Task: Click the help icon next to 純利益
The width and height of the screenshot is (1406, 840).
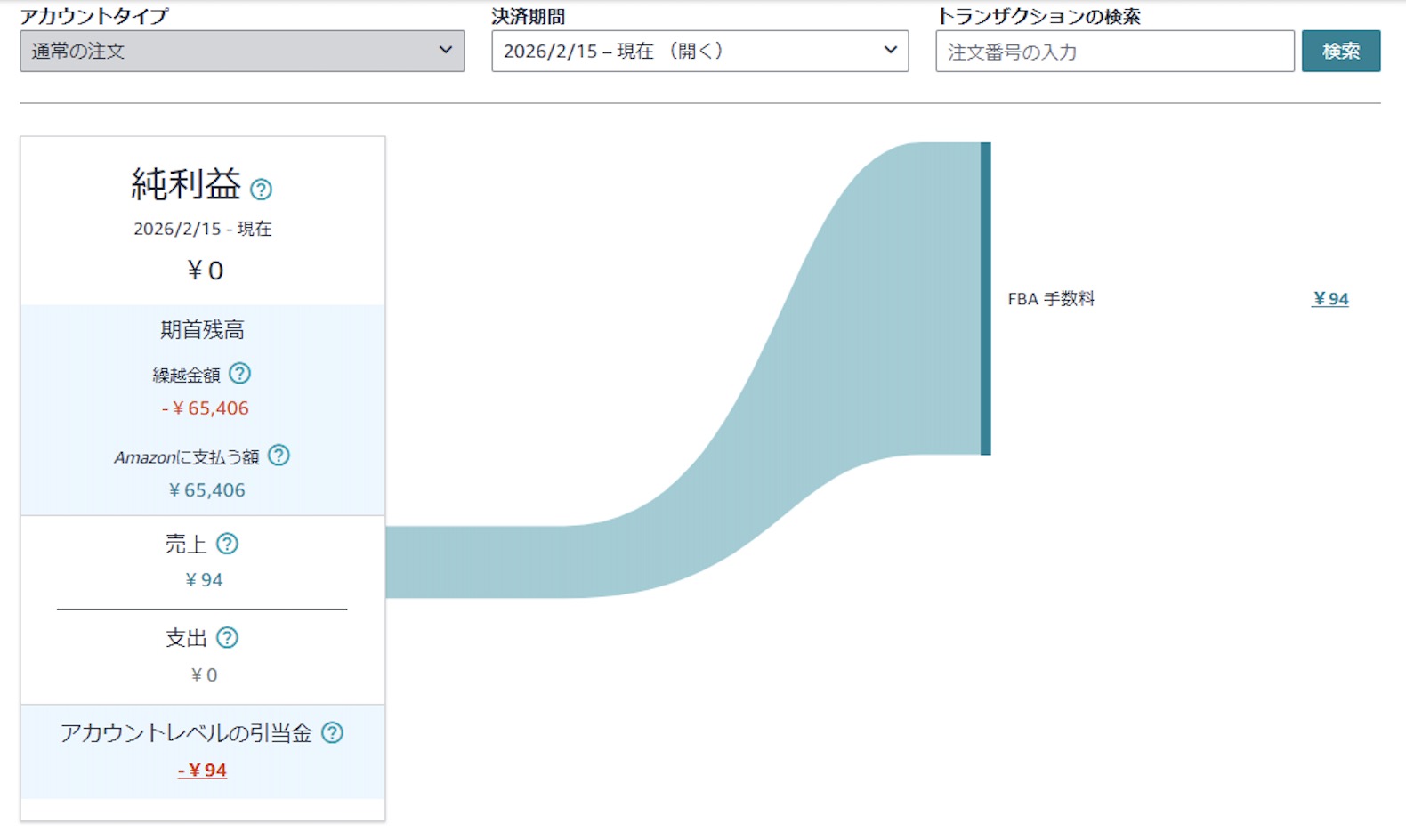Action: click(x=261, y=190)
